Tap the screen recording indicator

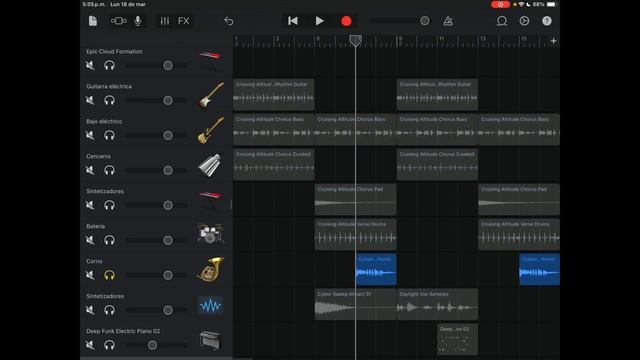500,4
